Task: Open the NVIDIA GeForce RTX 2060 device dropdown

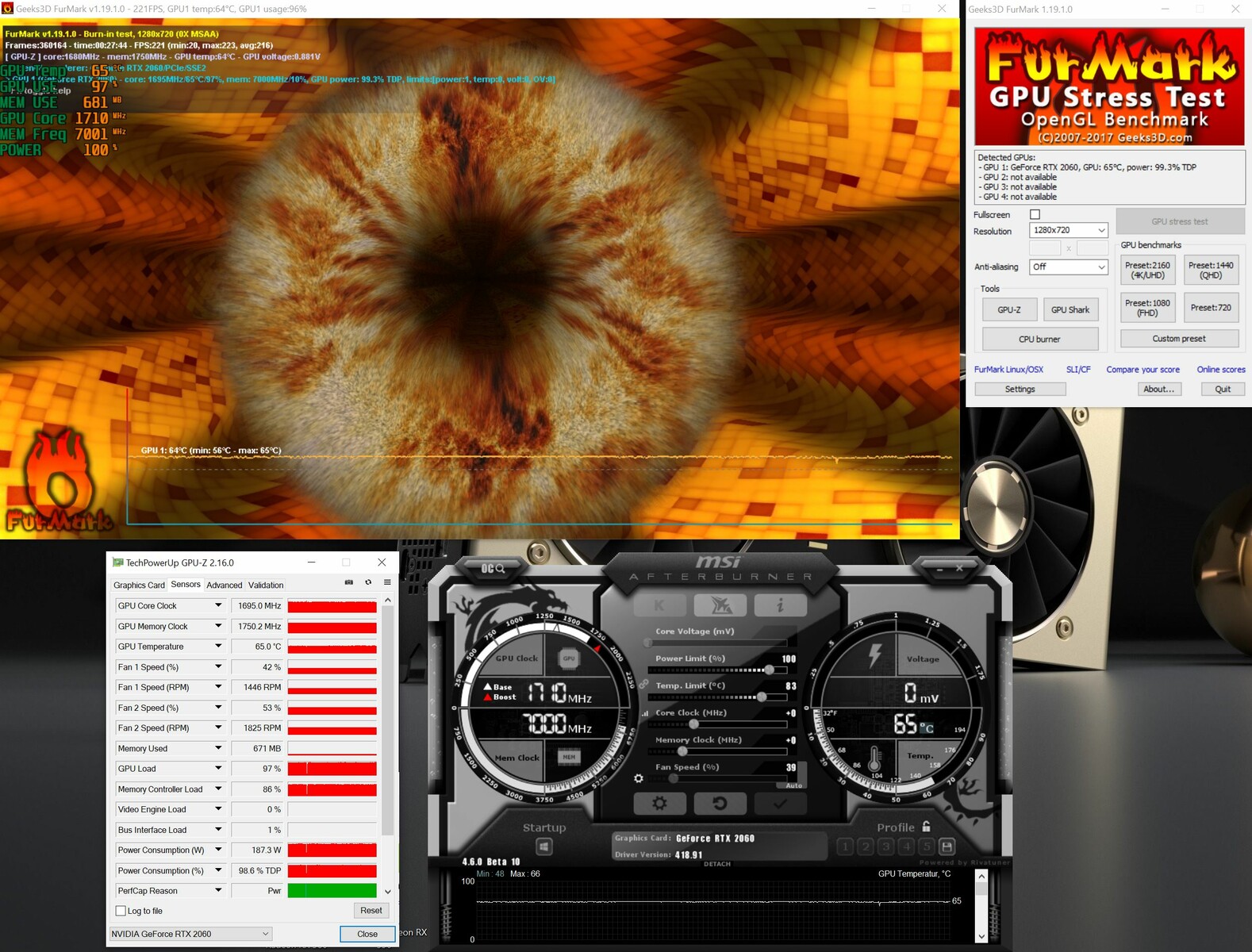Action: 190,934
